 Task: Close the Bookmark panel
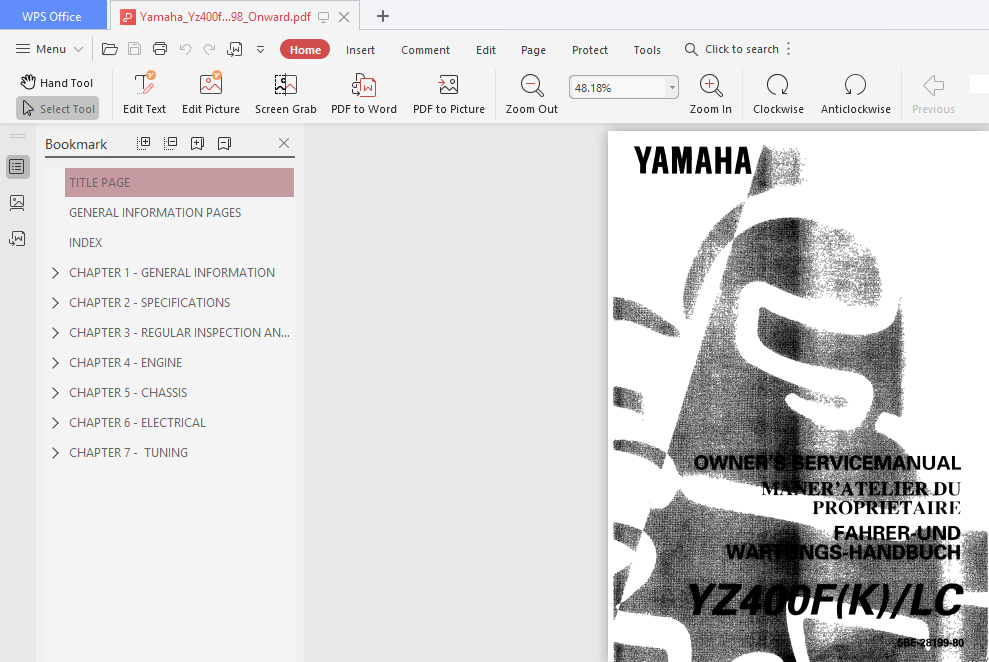pos(284,143)
